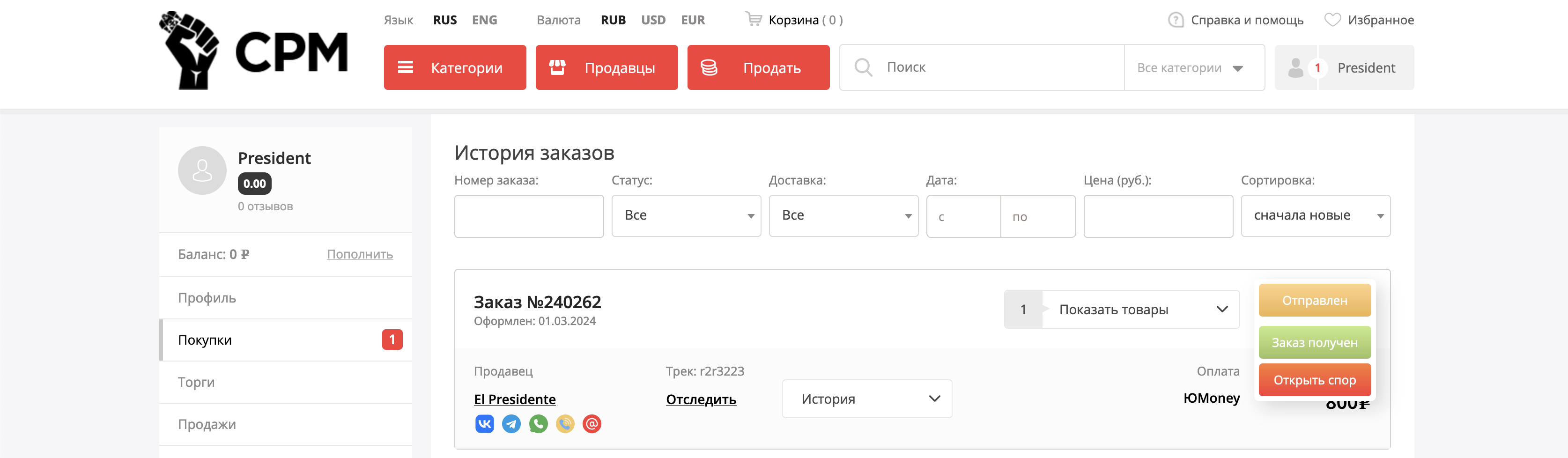Viewport: 1568px width, 458px height.
Task: Contact seller via email icon
Action: coord(592,423)
